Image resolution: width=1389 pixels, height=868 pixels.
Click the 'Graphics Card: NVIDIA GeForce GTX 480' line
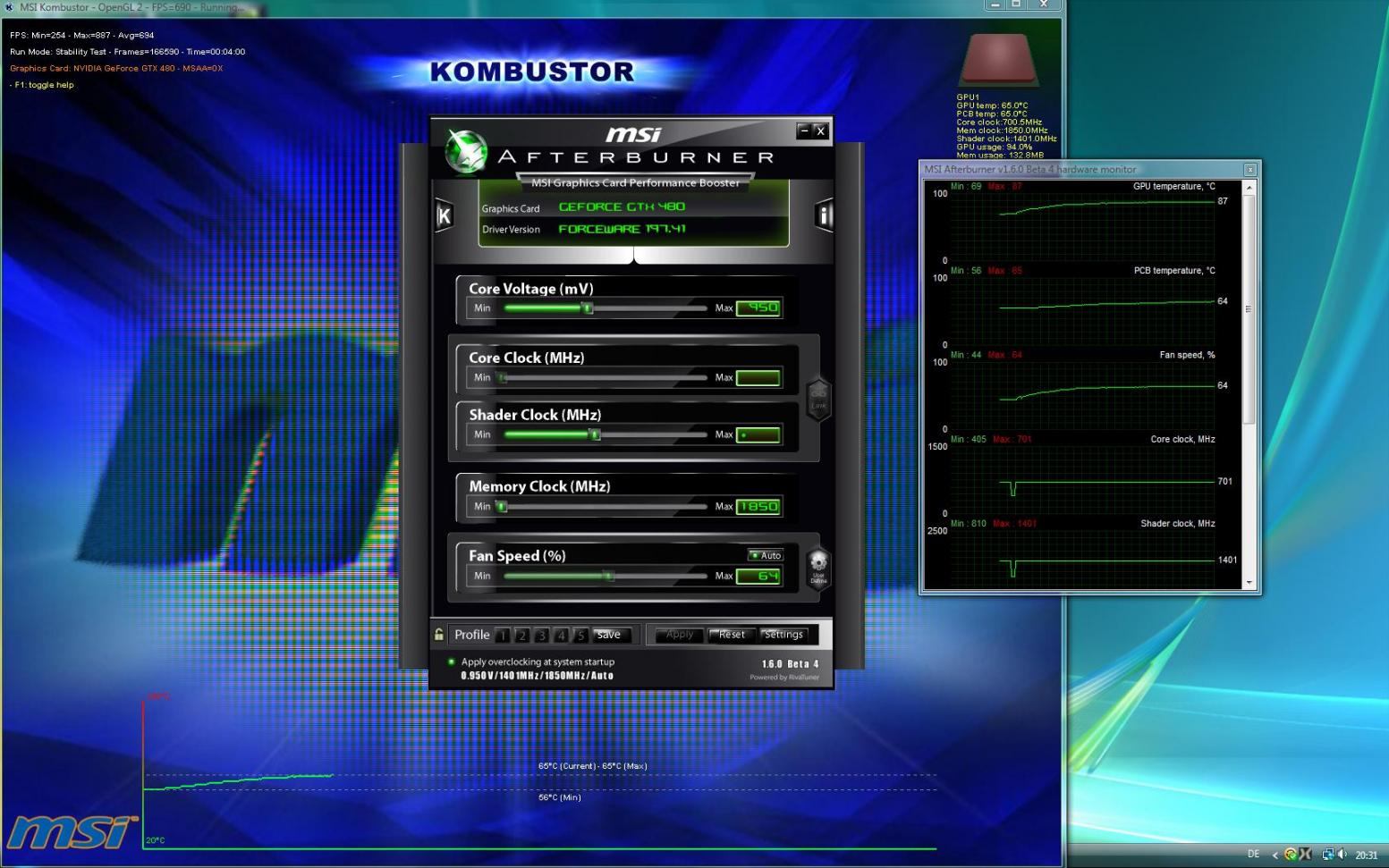pos(116,69)
